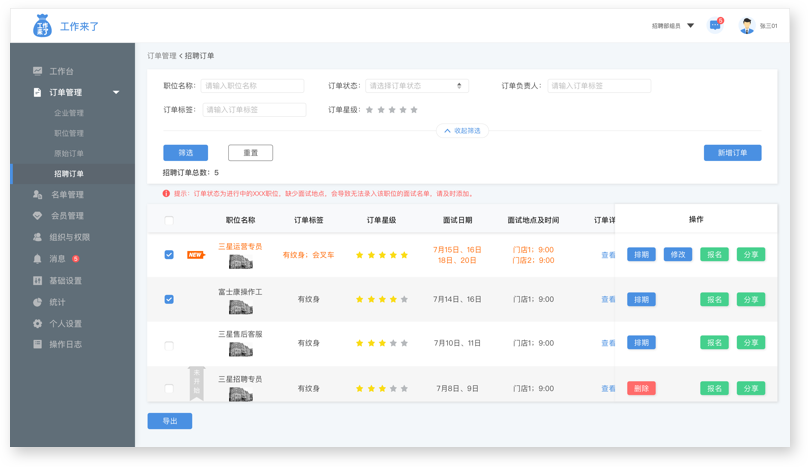Click 报名 button for 三星招聘专员

coord(714,388)
